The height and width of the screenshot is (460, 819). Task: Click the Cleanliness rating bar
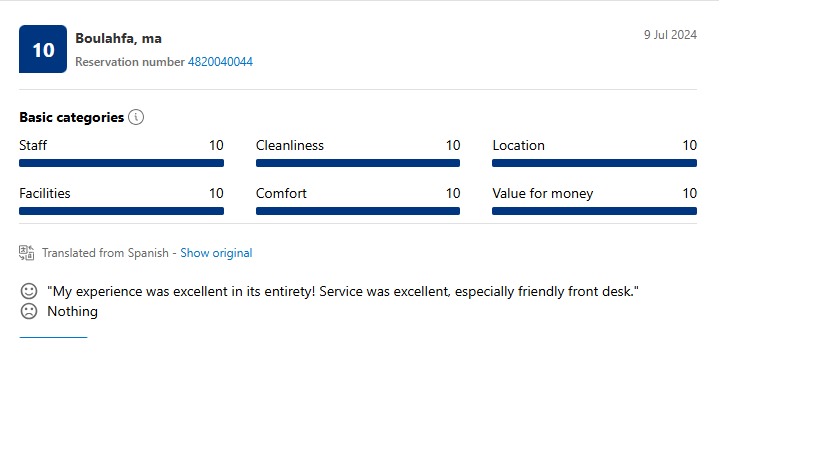tap(358, 163)
